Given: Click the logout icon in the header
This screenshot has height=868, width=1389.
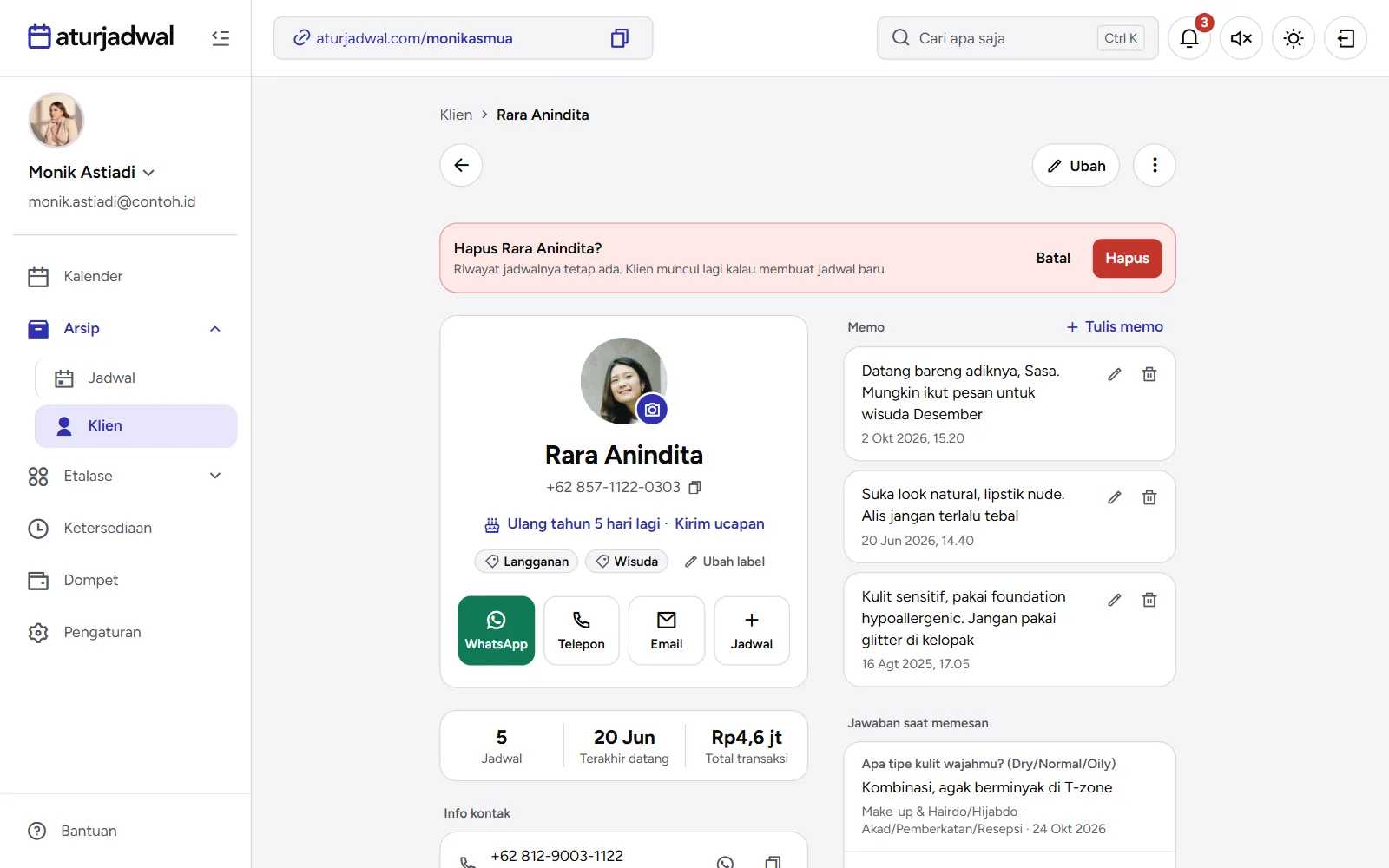Looking at the screenshot, I should click(x=1346, y=38).
